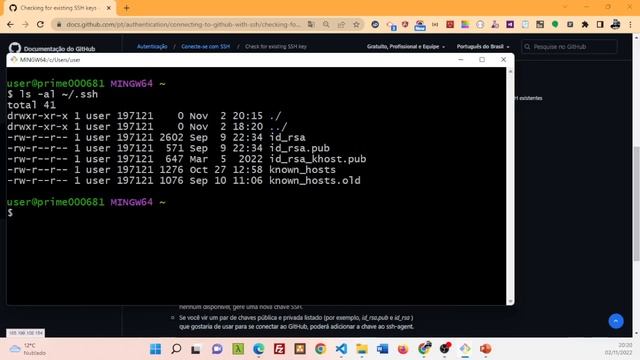Screen dimensions: 640x360
Task: Open File Explorer from the taskbar
Action: pyautogui.click(x=362, y=349)
